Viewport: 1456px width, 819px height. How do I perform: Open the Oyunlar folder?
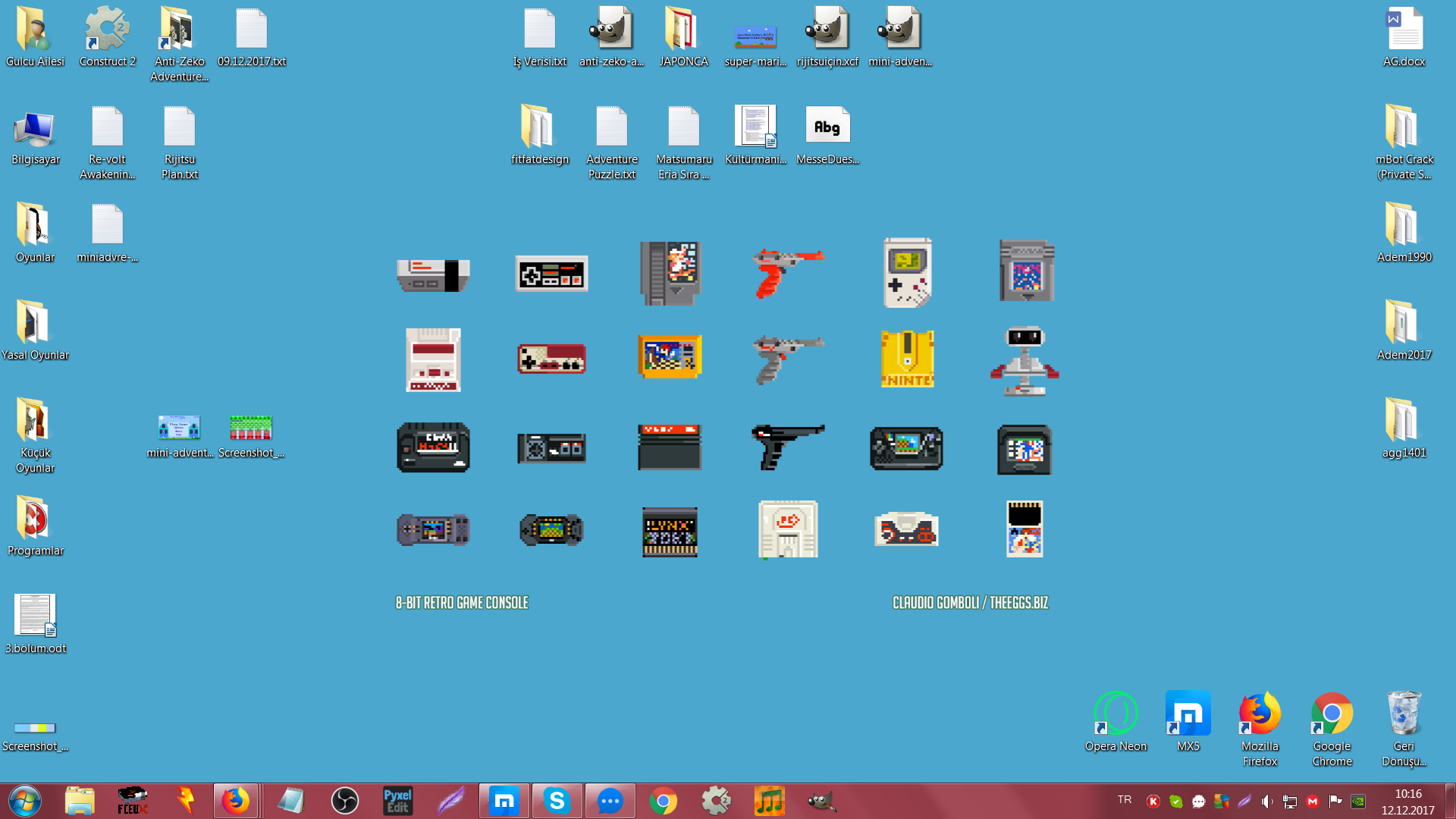[x=35, y=234]
